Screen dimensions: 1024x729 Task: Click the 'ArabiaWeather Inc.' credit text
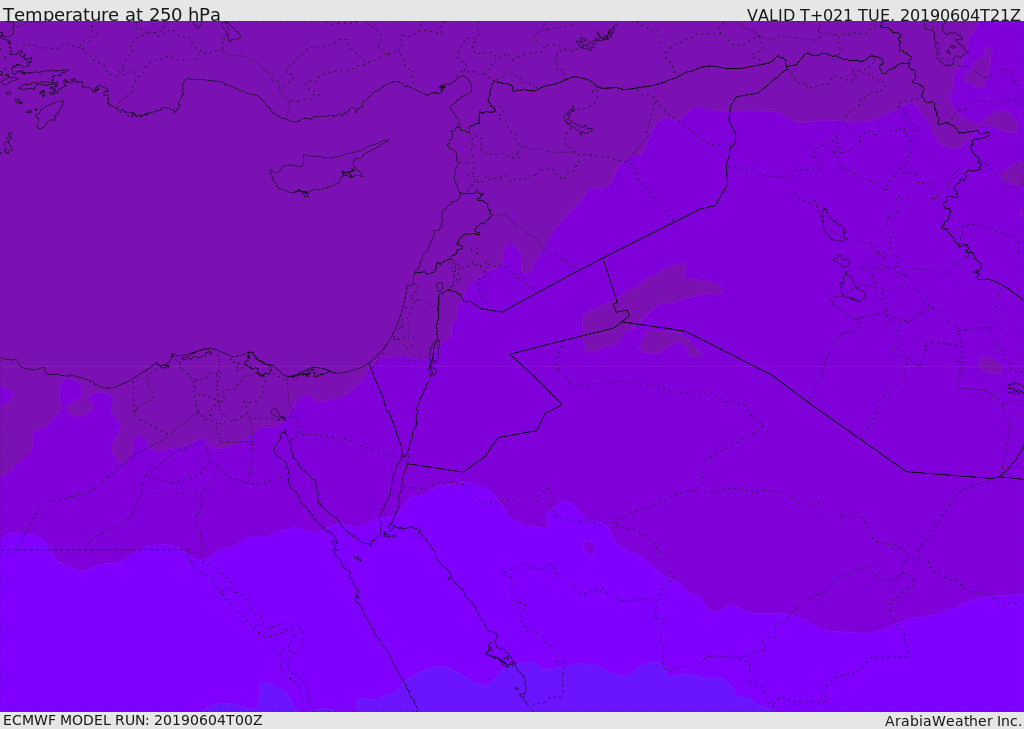click(953, 721)
